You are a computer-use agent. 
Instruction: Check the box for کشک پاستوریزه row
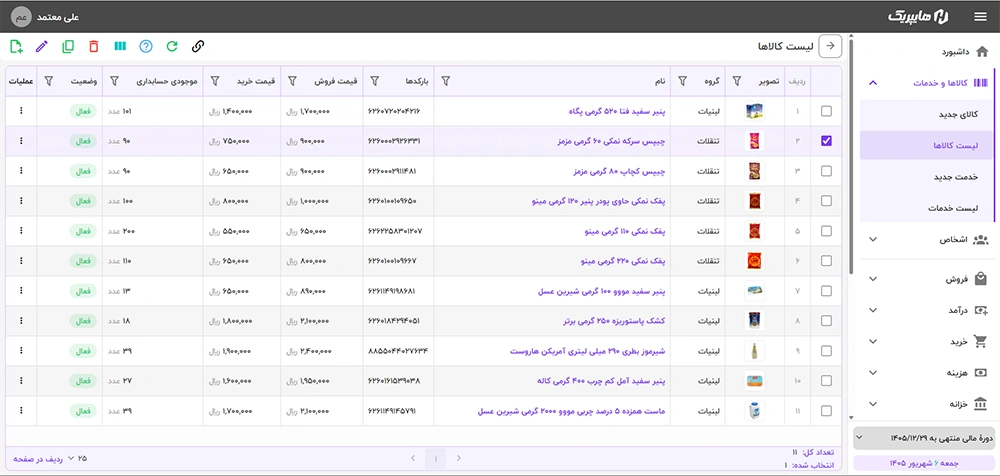click(x=827, y=321)
